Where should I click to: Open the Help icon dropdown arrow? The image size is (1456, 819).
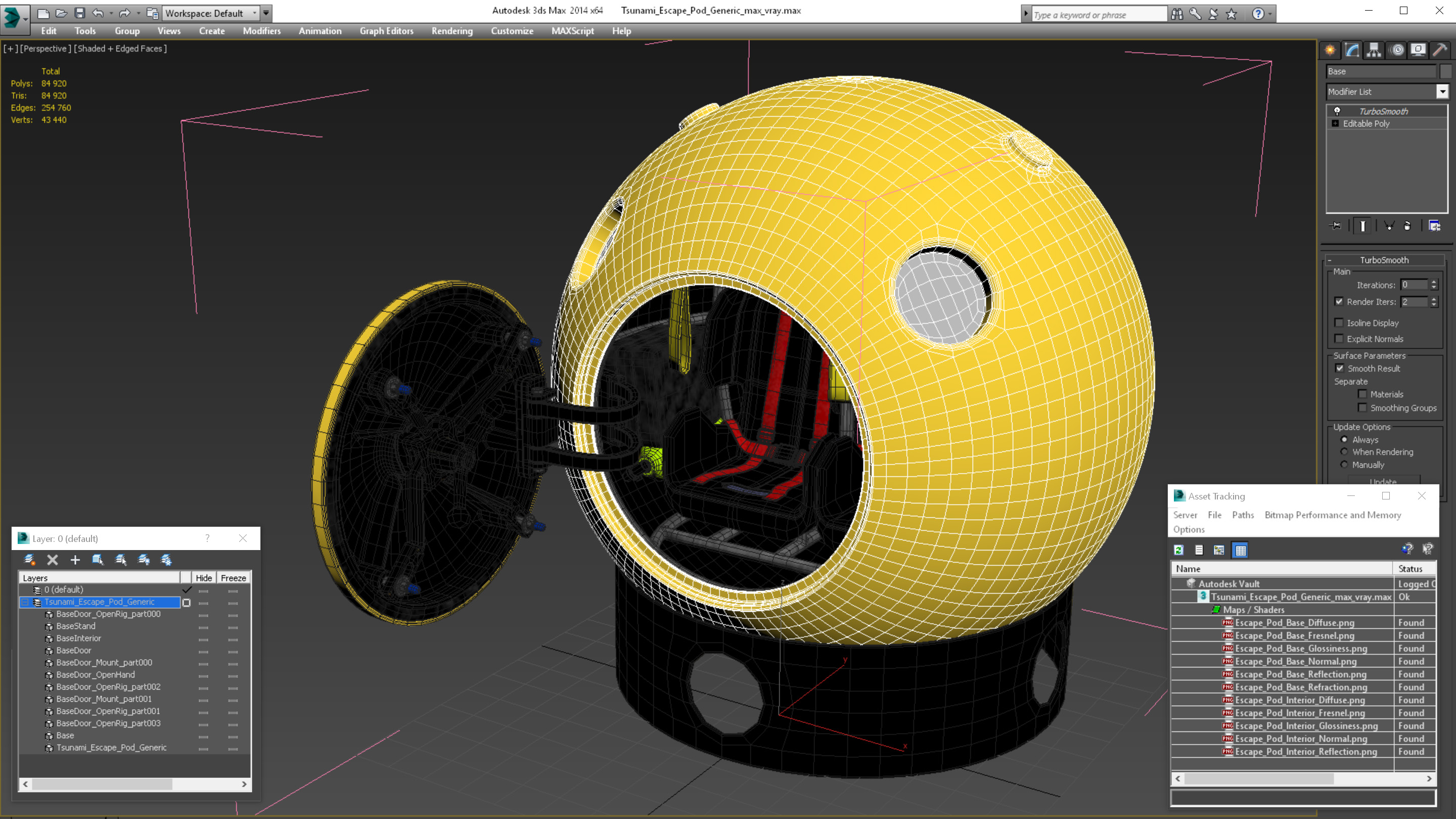[1270, 14]
